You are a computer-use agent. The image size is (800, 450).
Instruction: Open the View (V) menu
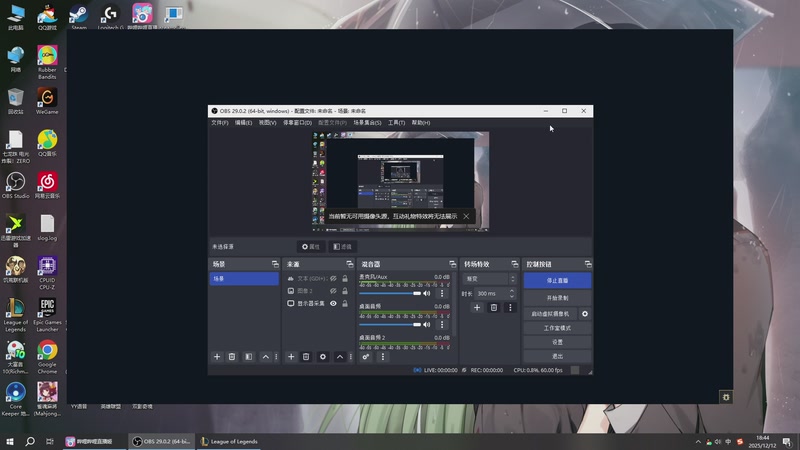tap(267, 123)
